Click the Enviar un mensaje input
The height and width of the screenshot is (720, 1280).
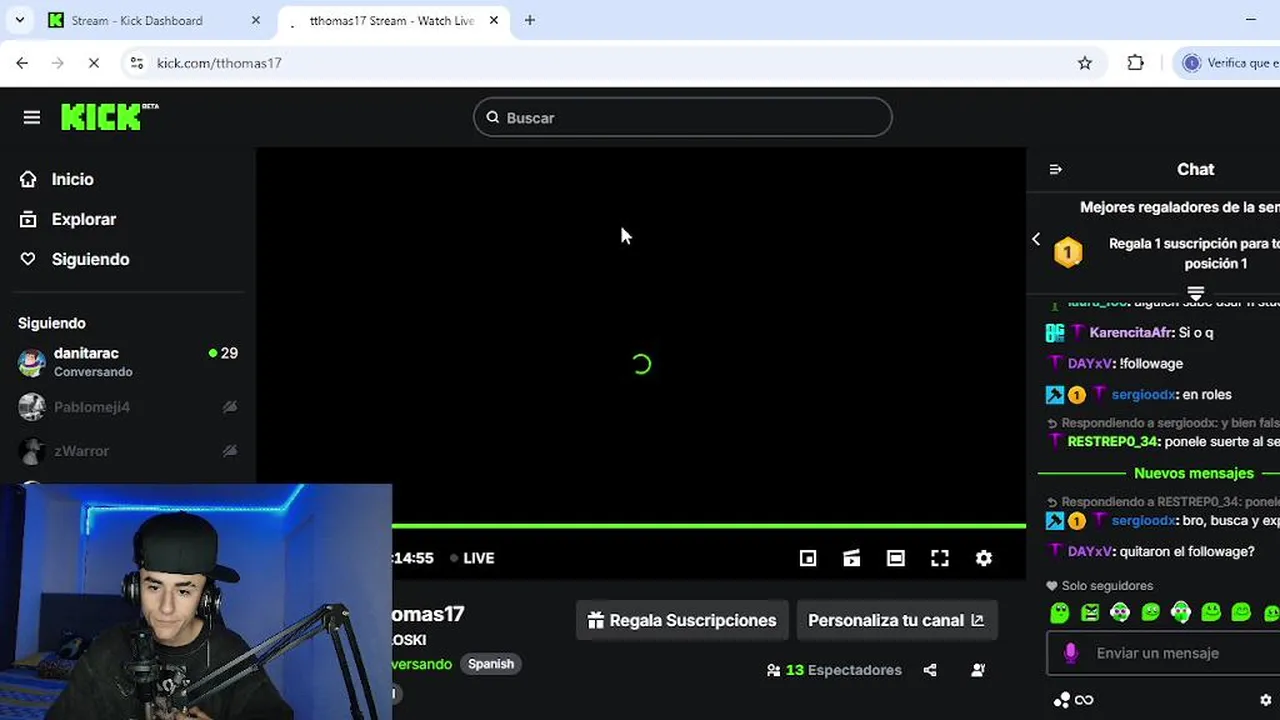coord(1165,653)
